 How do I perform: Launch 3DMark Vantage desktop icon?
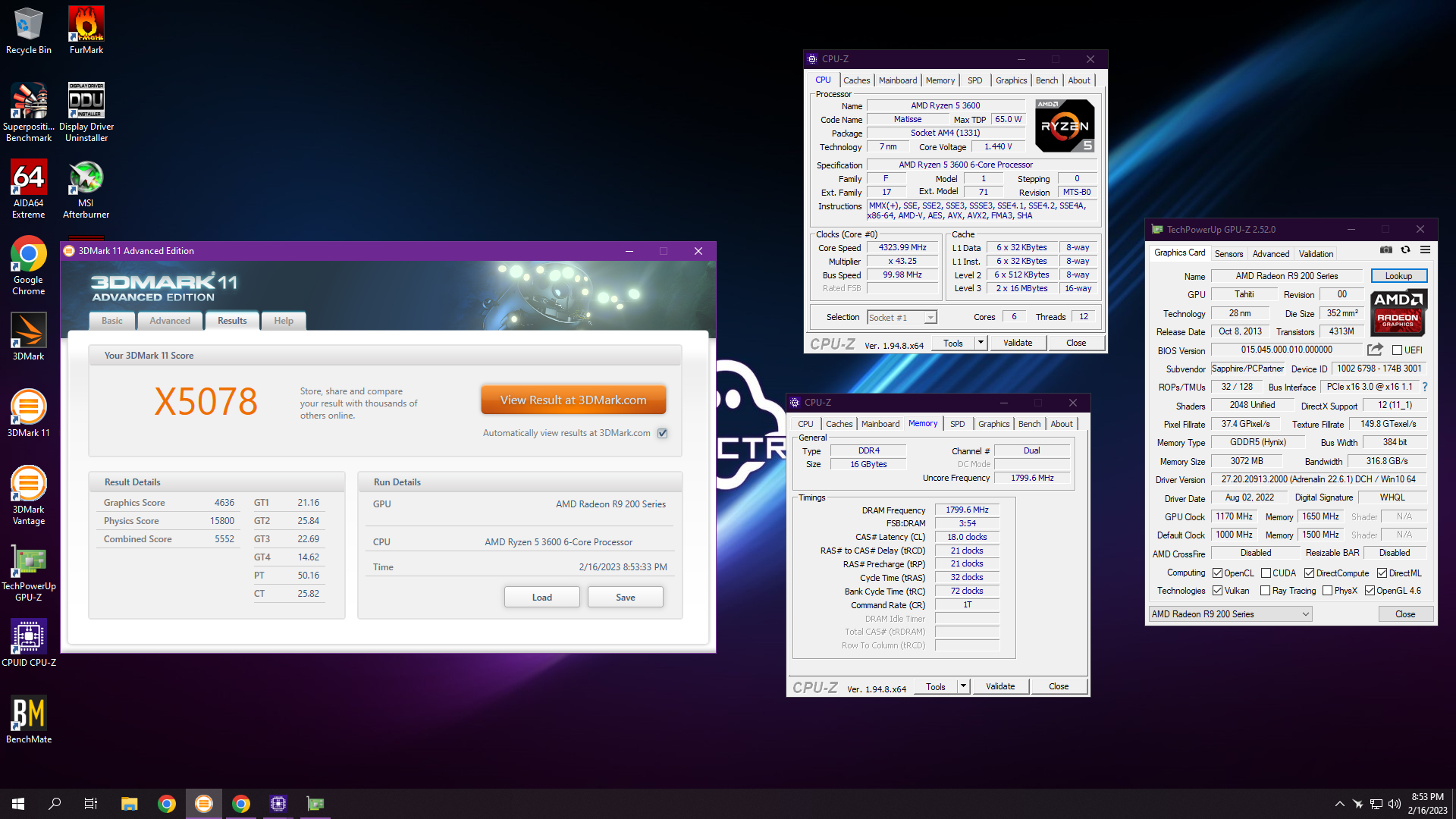point(29,495)
